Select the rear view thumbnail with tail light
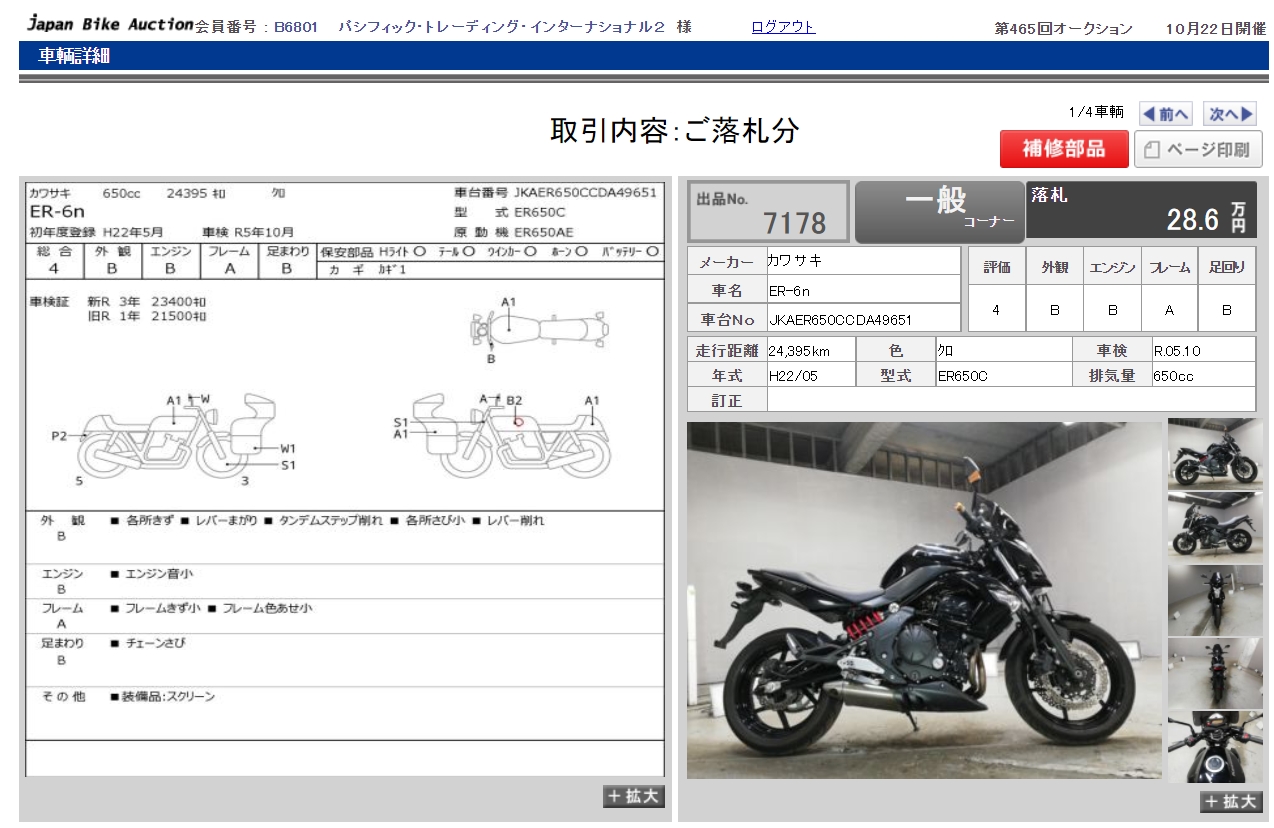 pyautogui.click(x=1215, y=672)
